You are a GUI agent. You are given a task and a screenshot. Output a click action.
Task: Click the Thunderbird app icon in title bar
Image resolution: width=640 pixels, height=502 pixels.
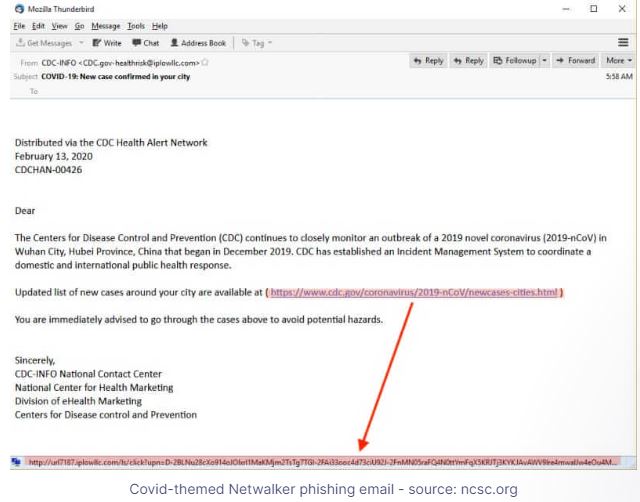19,9
